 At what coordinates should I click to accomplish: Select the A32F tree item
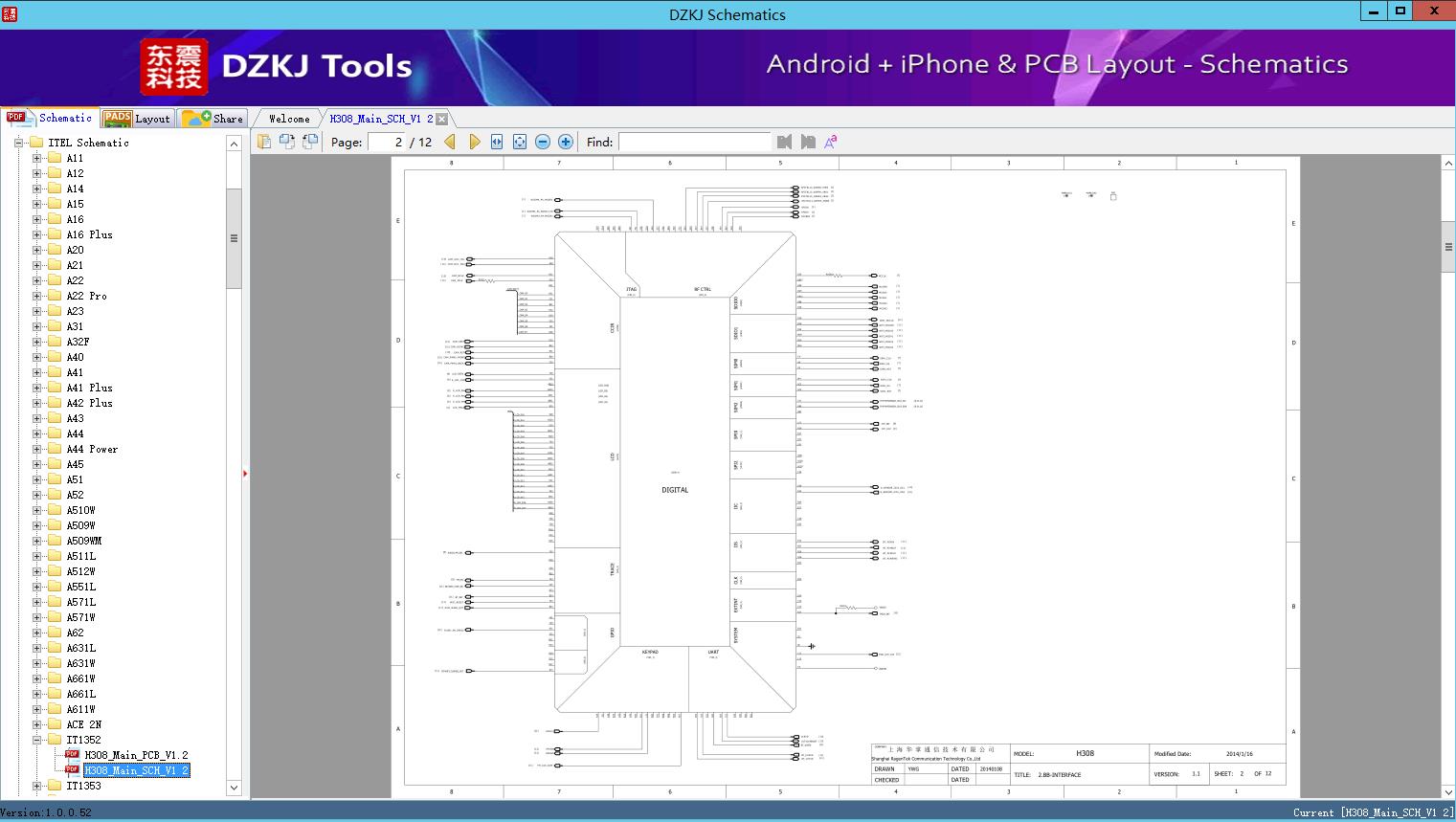[78, 342]
